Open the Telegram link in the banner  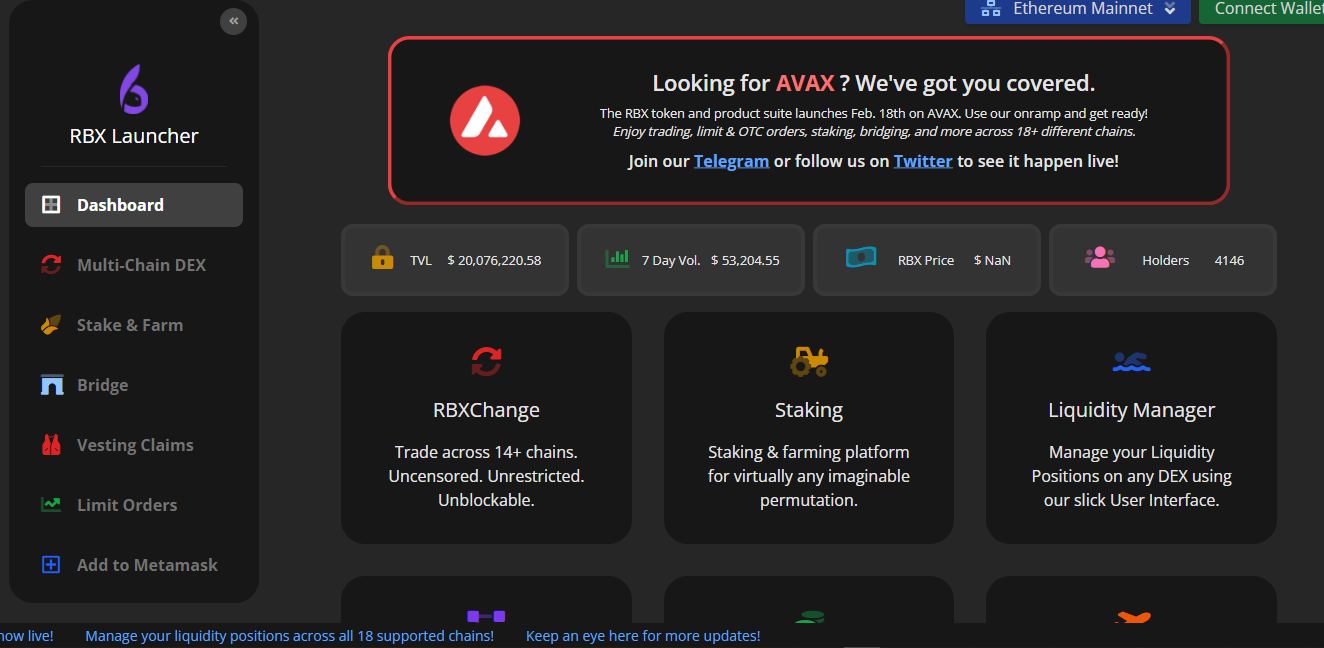tap(731, 161)
